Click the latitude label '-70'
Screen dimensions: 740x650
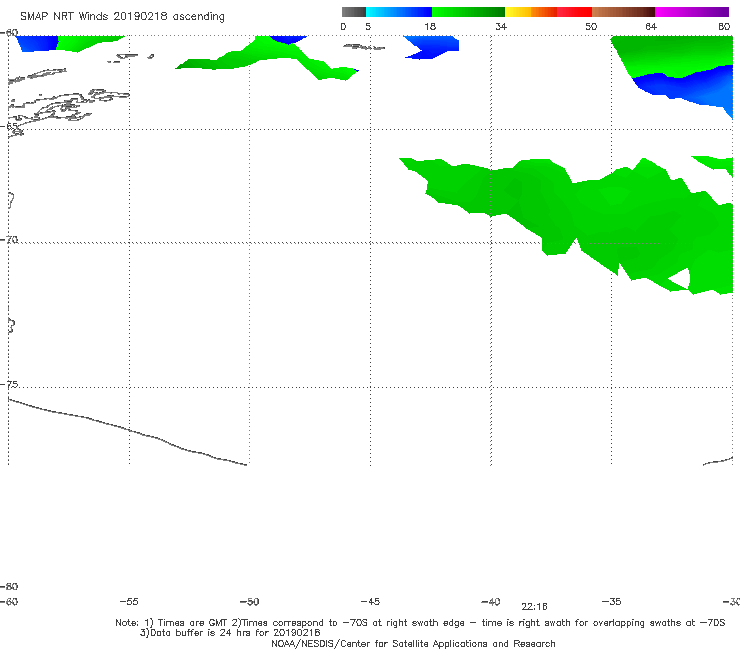[9, 240]
